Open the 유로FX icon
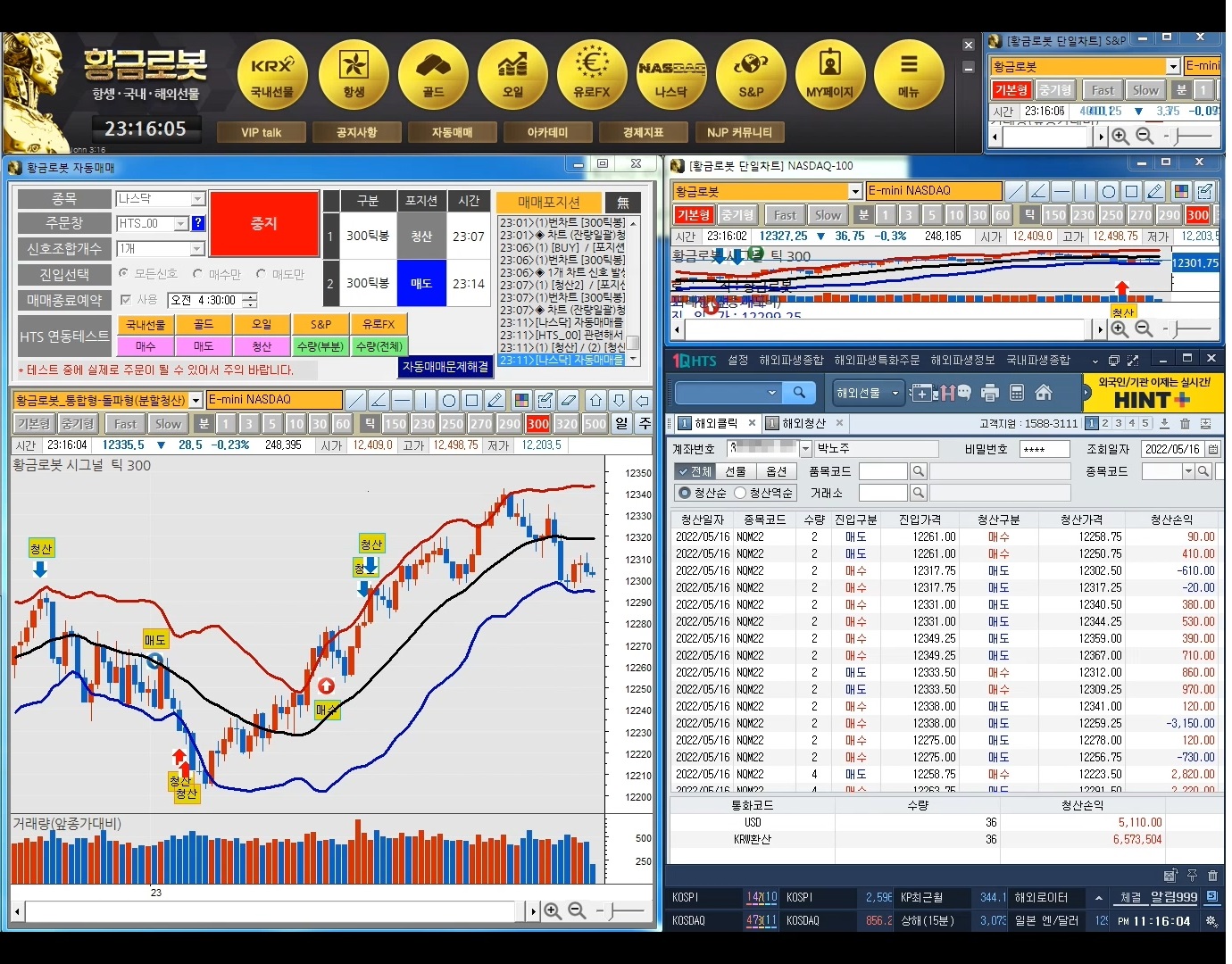This screenshot has height=964, width=1232. [x=592, y=74]
